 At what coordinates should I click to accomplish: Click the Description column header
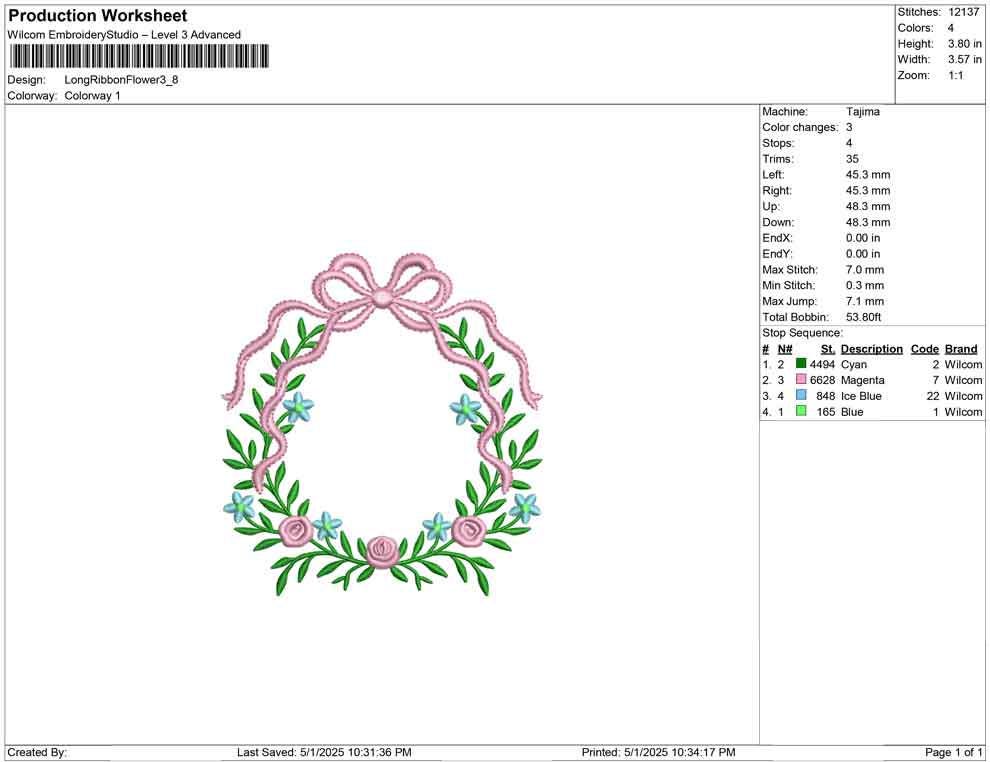coord(871,348)
